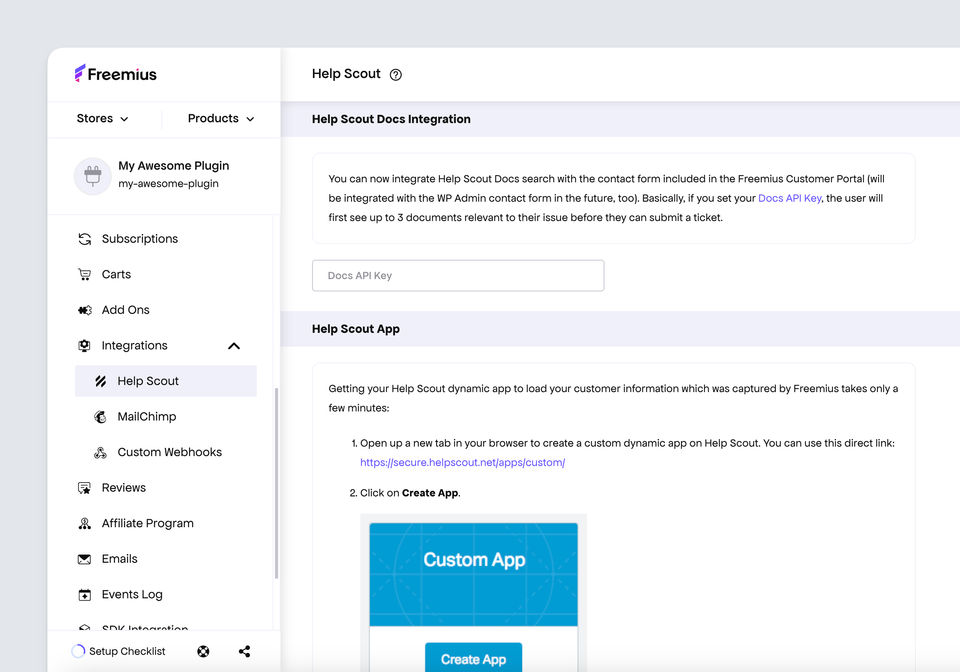
Task: Go to Custom Webhooks
Action: pyautogui.click(x=169, y=452)
